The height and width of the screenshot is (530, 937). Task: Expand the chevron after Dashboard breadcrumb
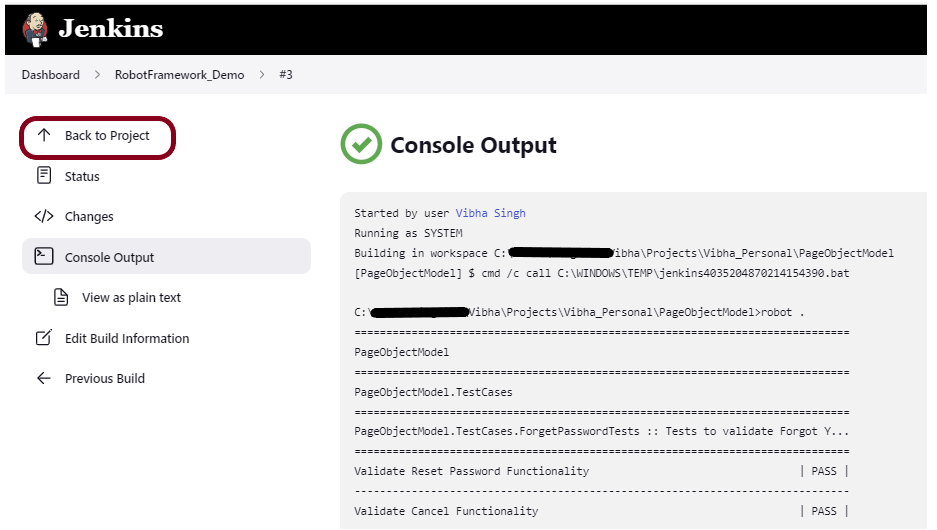point(98,75)
